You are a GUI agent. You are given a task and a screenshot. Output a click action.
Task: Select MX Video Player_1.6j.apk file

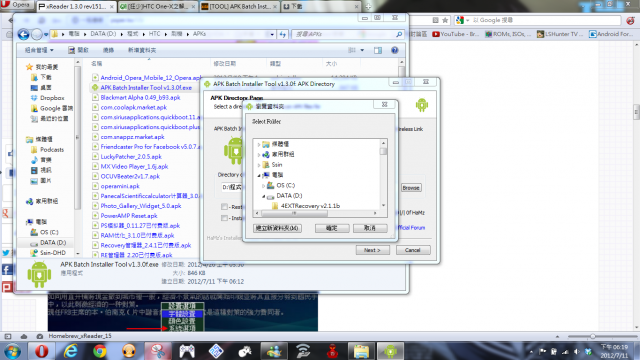click(134, 167)
